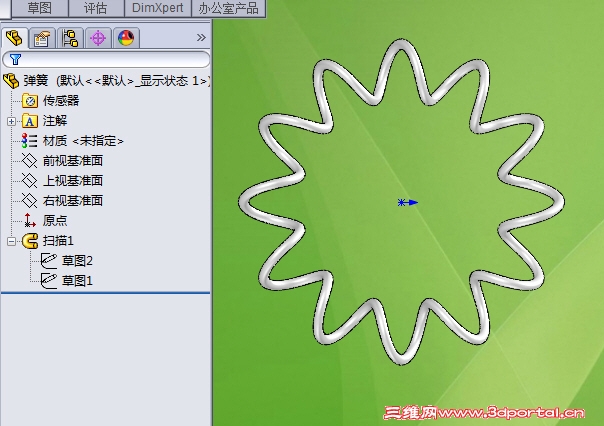The width and height of the screenshot is (604, 426).
Task: Switch to the 评估 ribbon tab
Action: (96, 8)
